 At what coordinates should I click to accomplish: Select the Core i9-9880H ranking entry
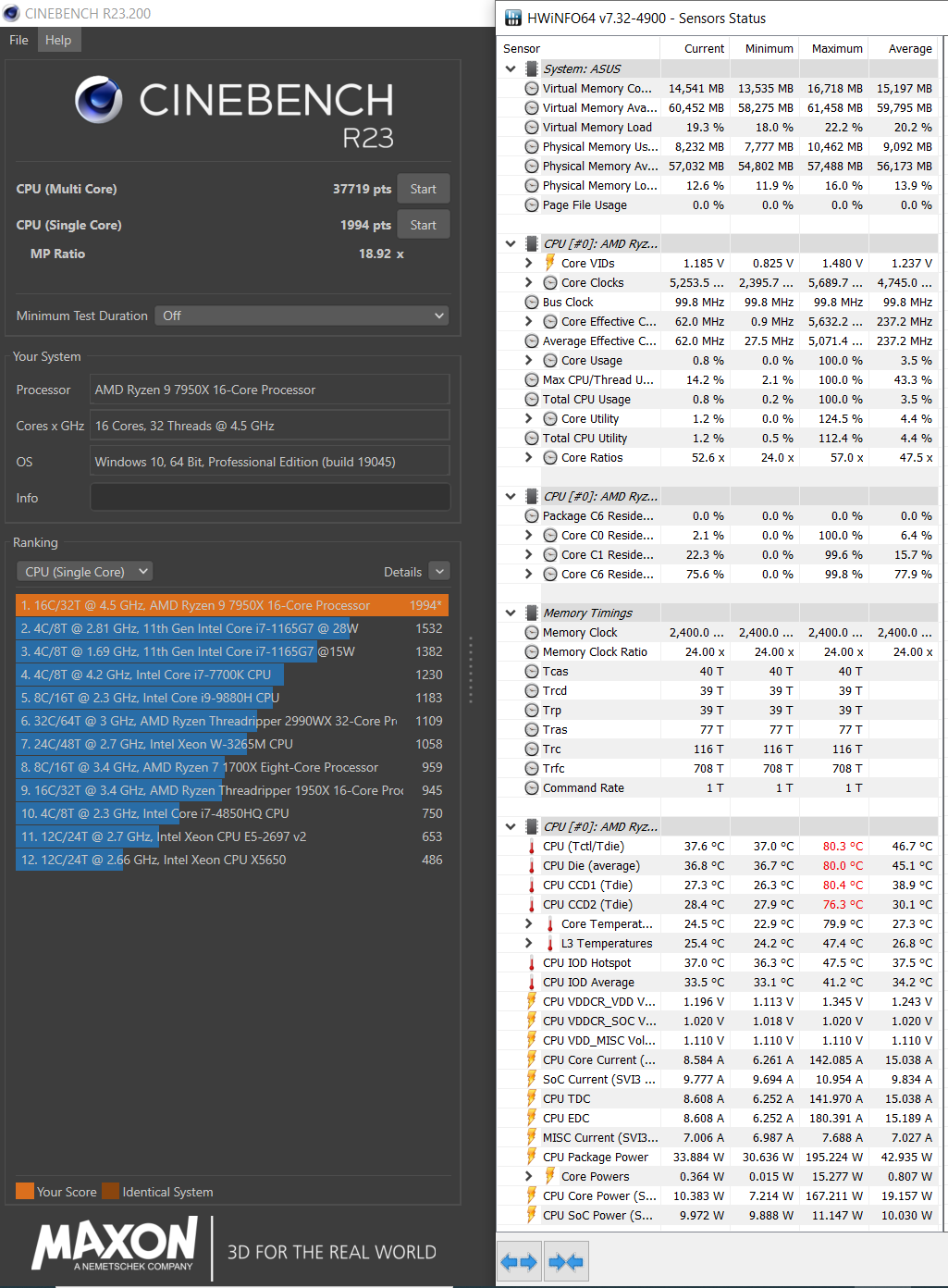coord(232,698)
